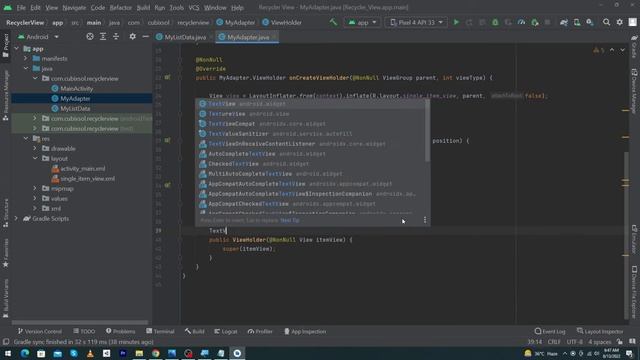Open Event Log
Image resolution: width=640 pixels, height=360 pixels.
(550, 331)
